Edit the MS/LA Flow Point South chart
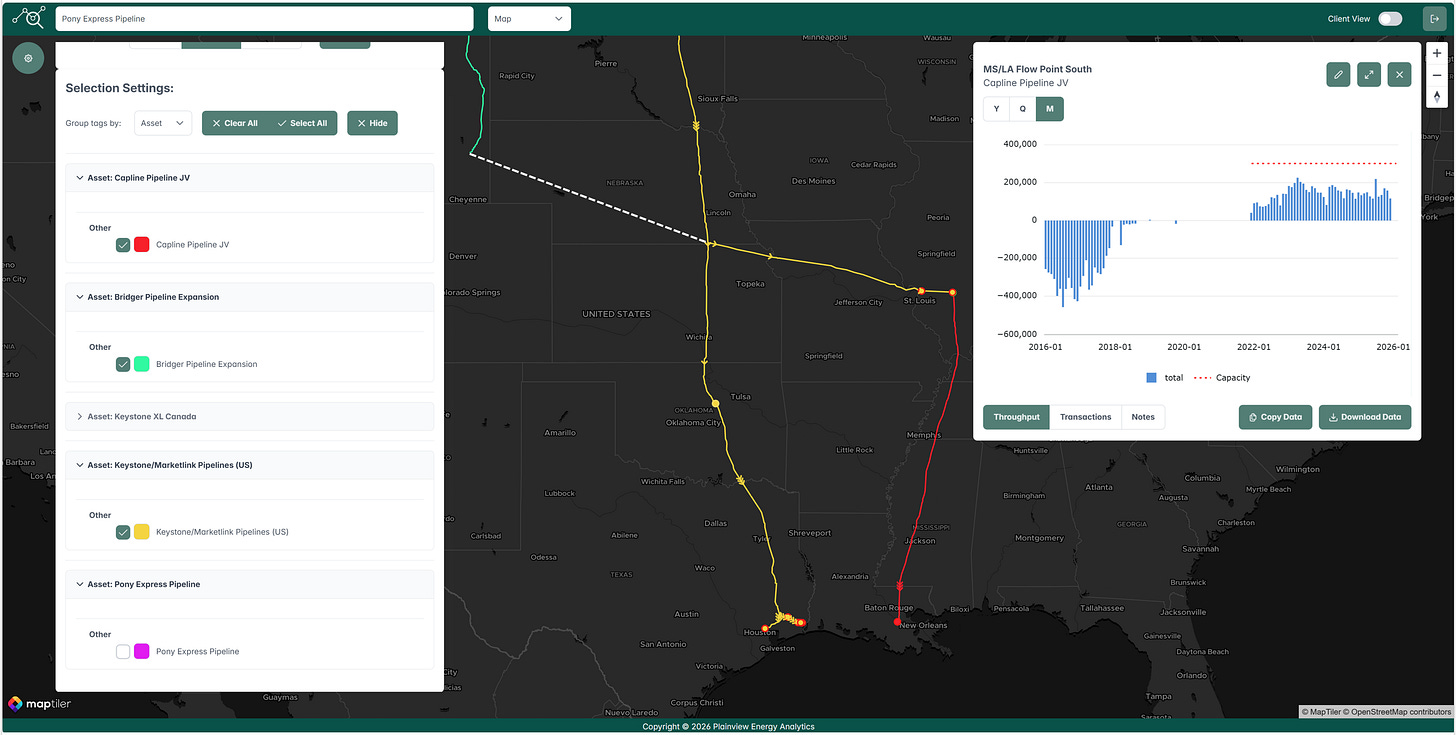The width and height of the screenshot is (1456, 735). [x=1338, y=73]
